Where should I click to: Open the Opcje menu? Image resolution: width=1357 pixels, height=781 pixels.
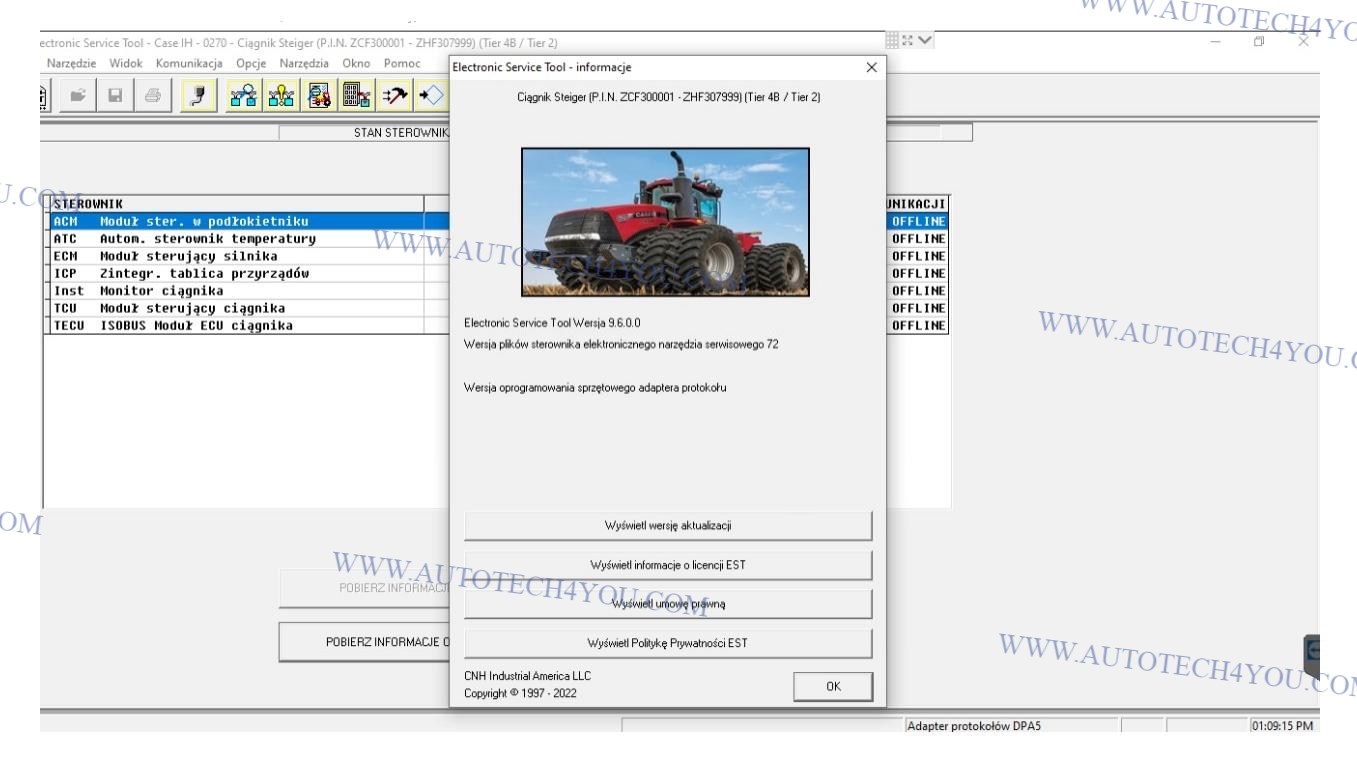tap(251, 63)
